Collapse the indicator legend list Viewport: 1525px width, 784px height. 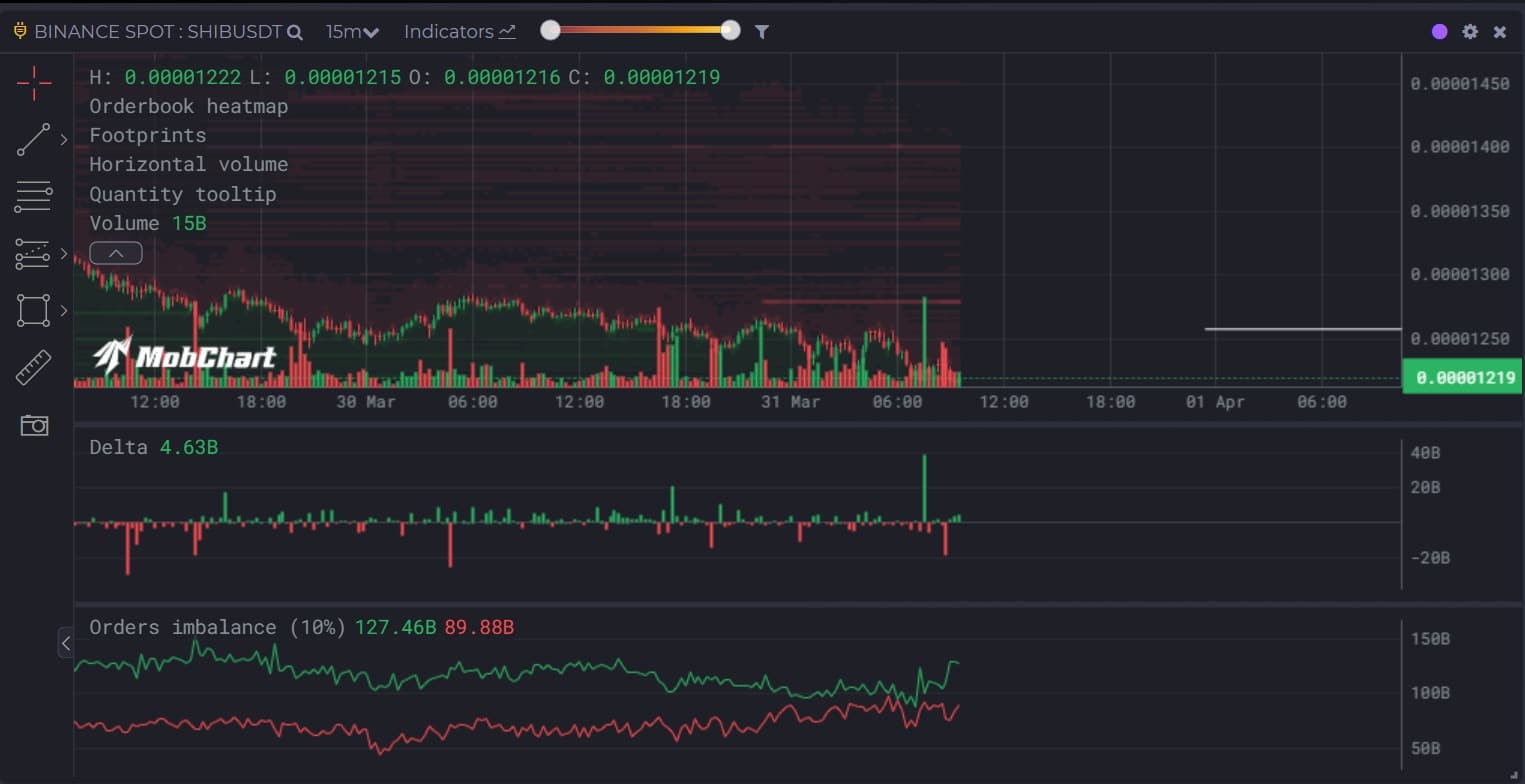point(116,253)
